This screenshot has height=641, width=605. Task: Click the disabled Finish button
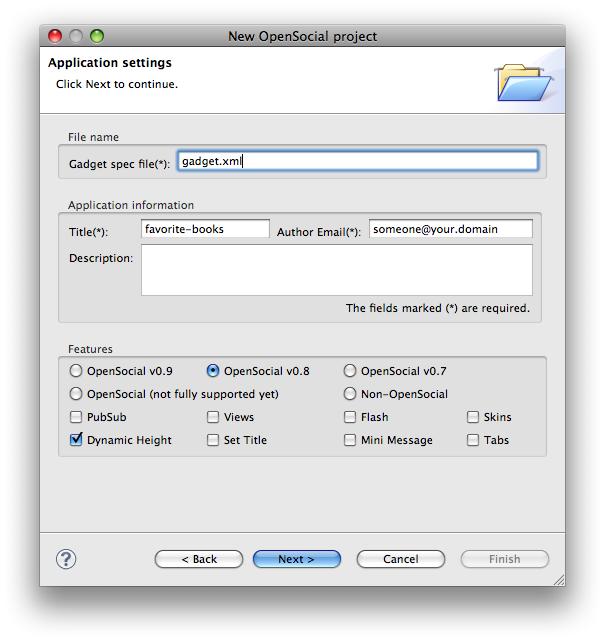505,559
